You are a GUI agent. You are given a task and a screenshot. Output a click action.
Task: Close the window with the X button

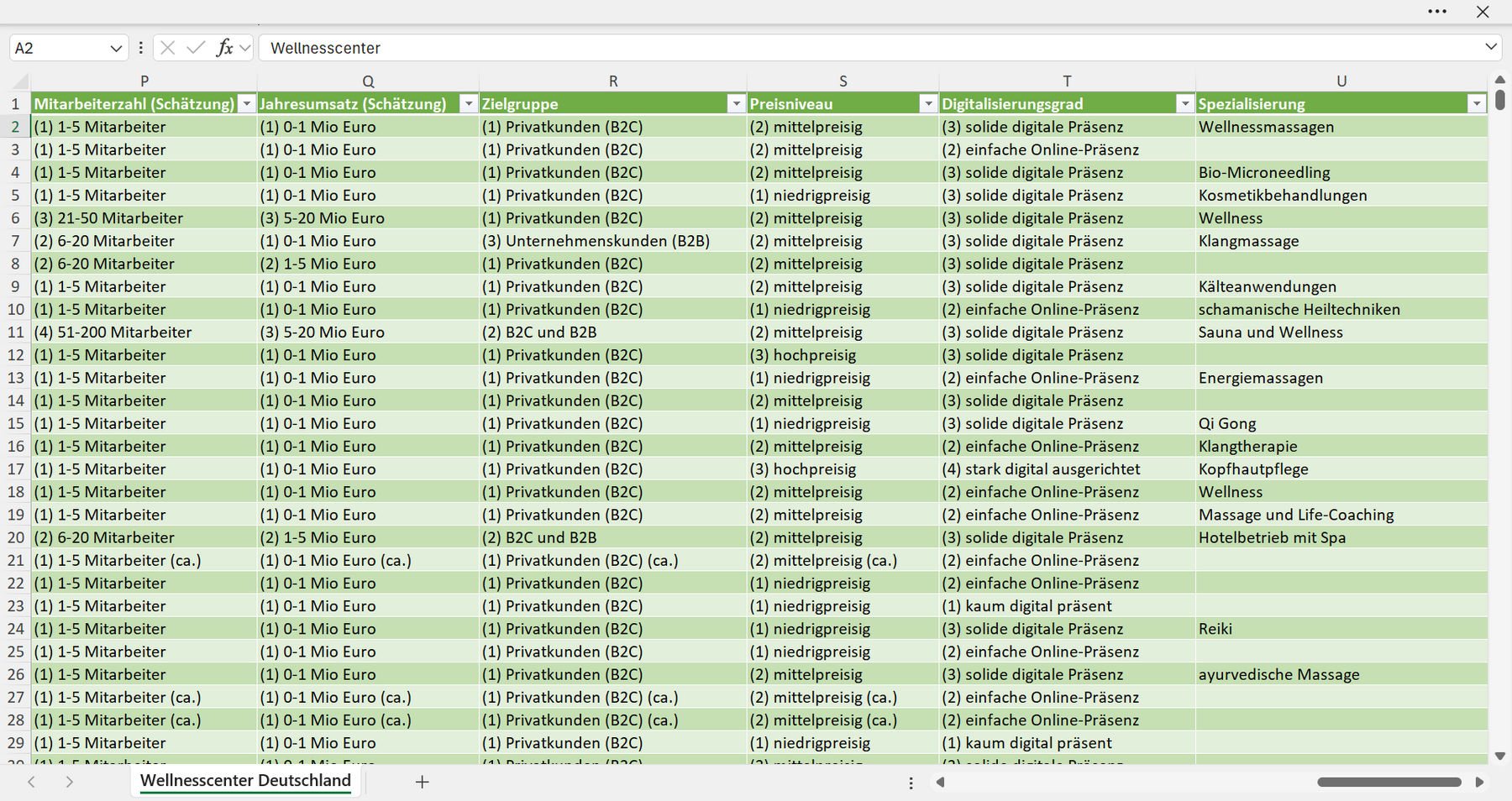(x=1483, y=12)
